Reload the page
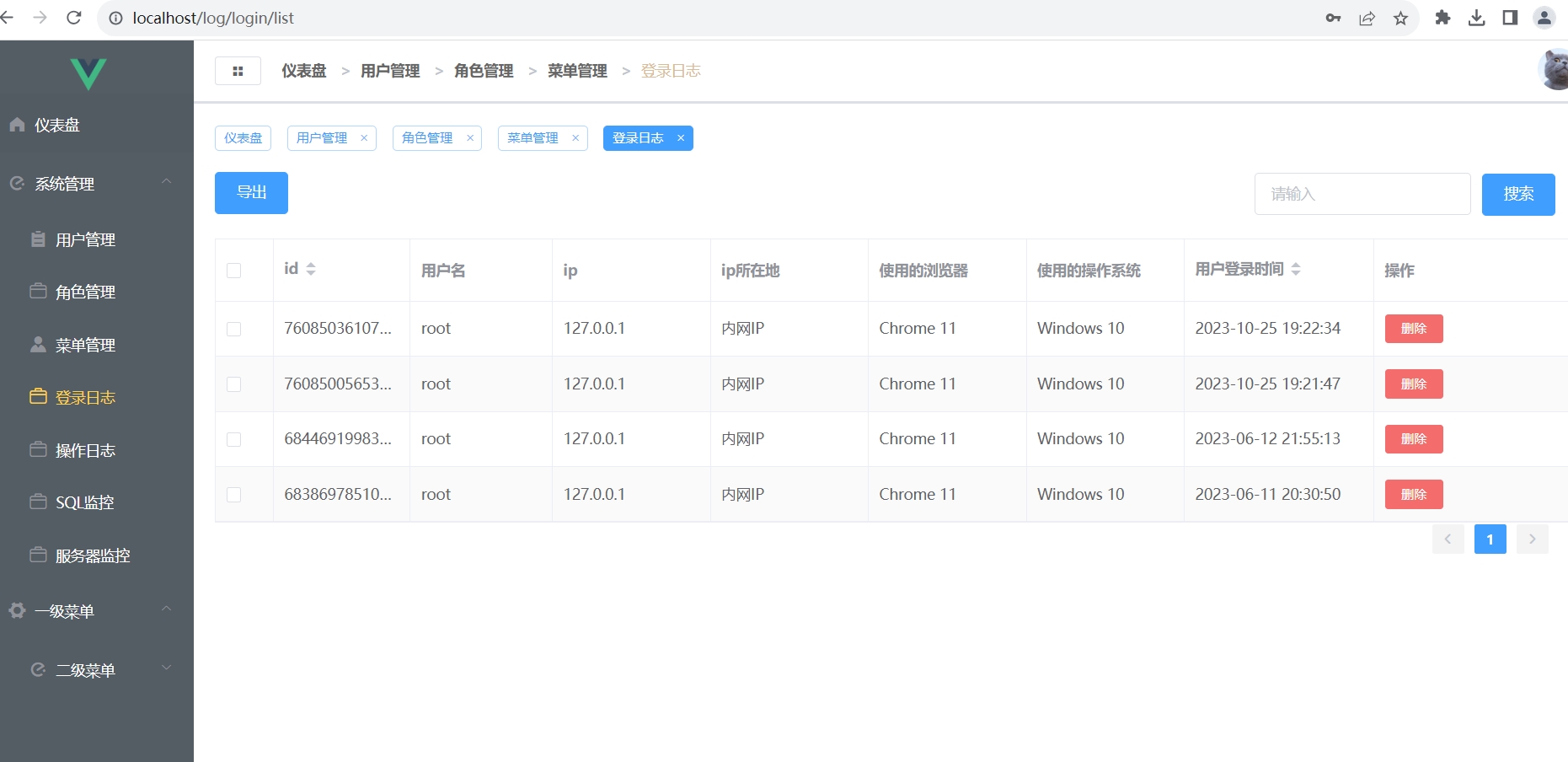 (x=74, y=18)
